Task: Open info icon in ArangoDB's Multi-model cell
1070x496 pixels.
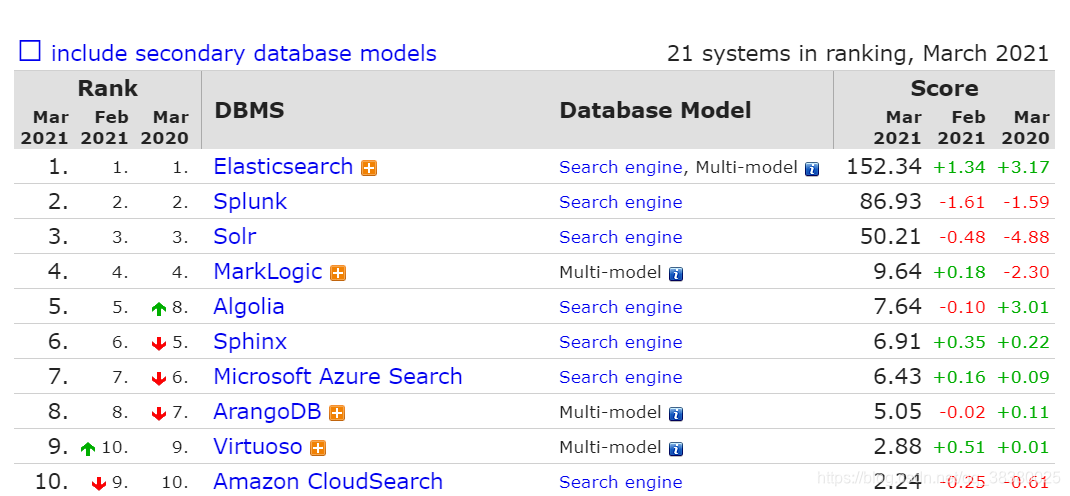Action: click(676, 413)
